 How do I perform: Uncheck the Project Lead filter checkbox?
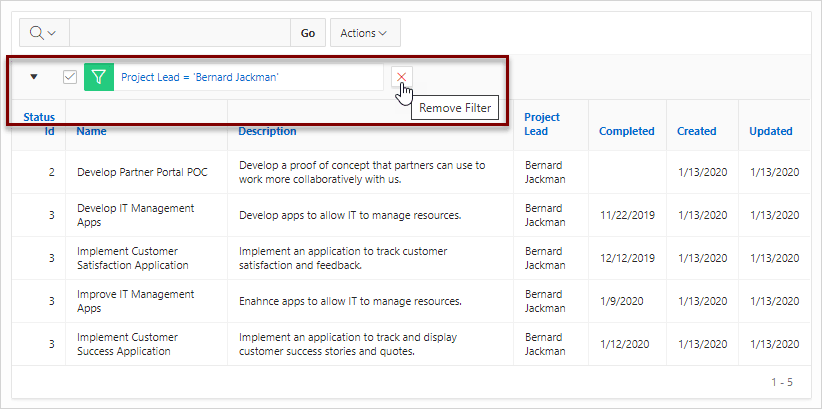click(70, 78)
